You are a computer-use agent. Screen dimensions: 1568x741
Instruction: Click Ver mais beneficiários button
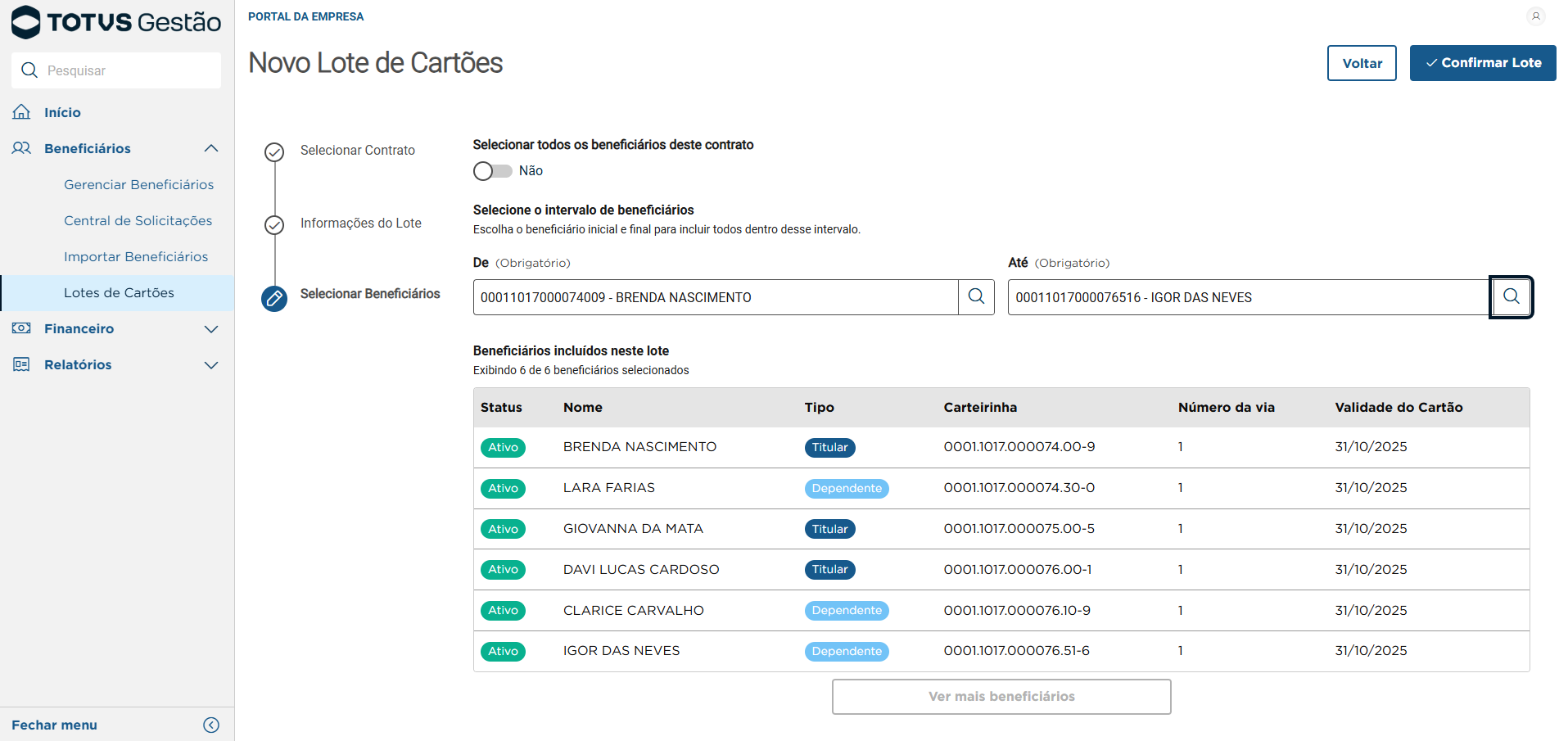pyautogui.click(x=1001, y=697)
